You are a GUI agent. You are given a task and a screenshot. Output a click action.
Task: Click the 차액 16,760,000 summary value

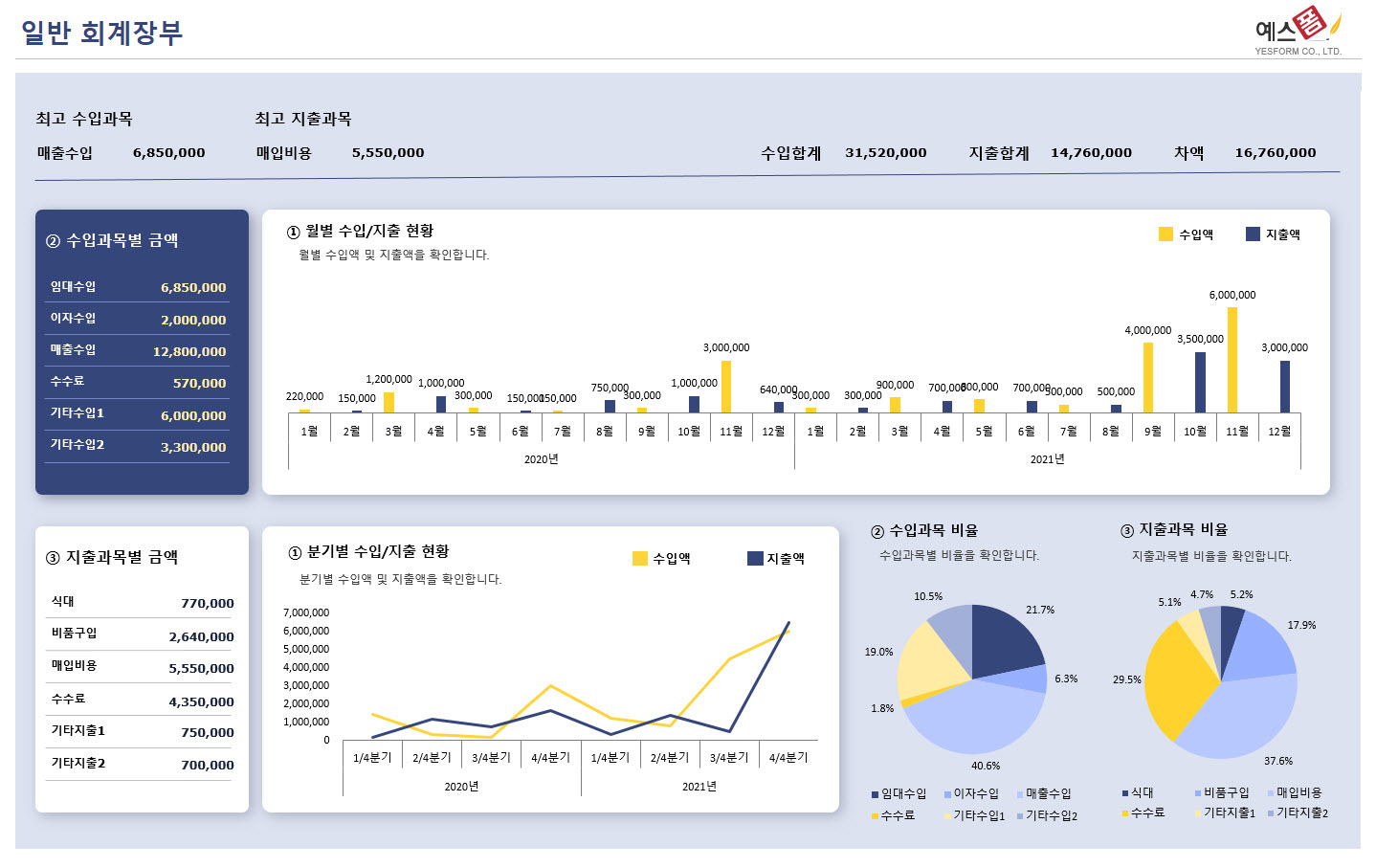pyautogui.click(x=1275, y=152)
